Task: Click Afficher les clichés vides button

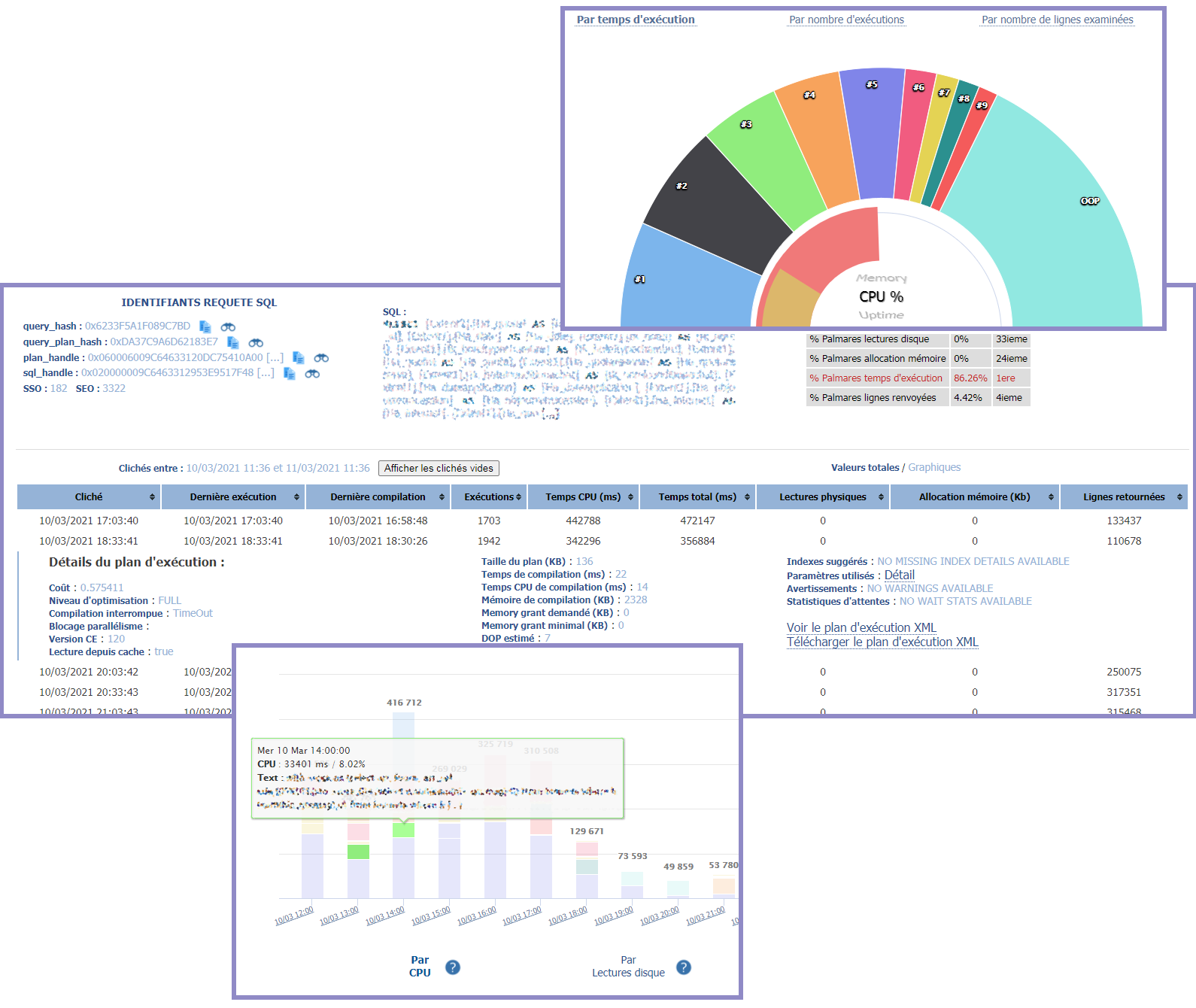Action: pyautogui.click(x=439, y=469)
